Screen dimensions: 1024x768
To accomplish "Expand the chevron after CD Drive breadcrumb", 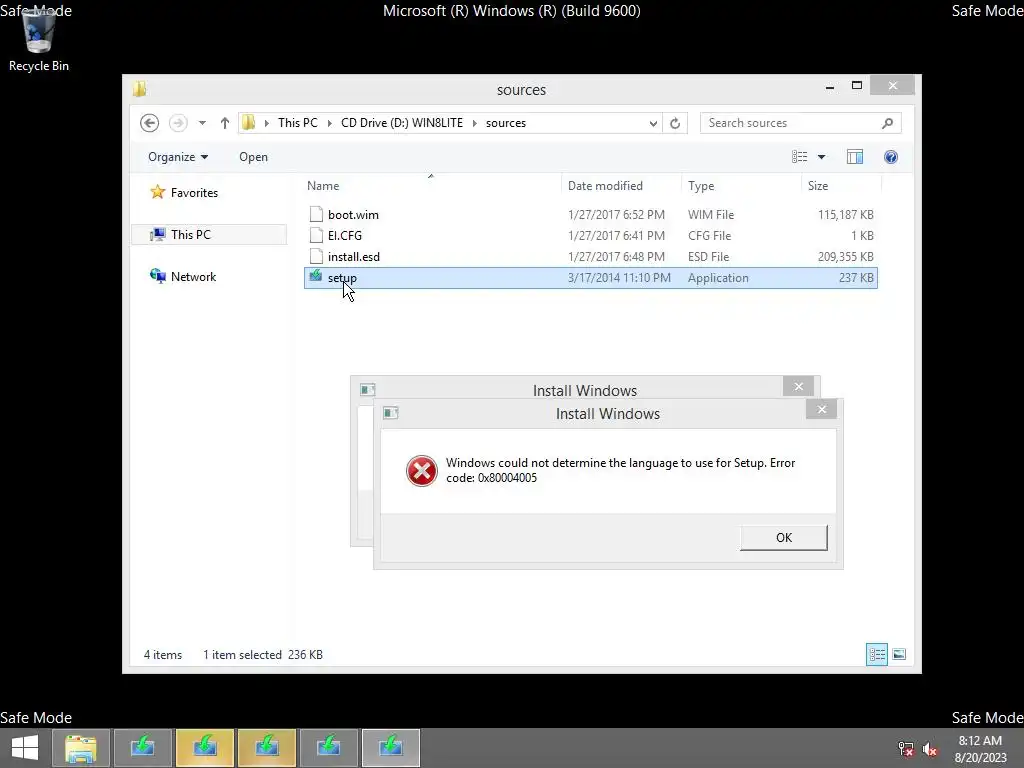I will click(475, 123).
